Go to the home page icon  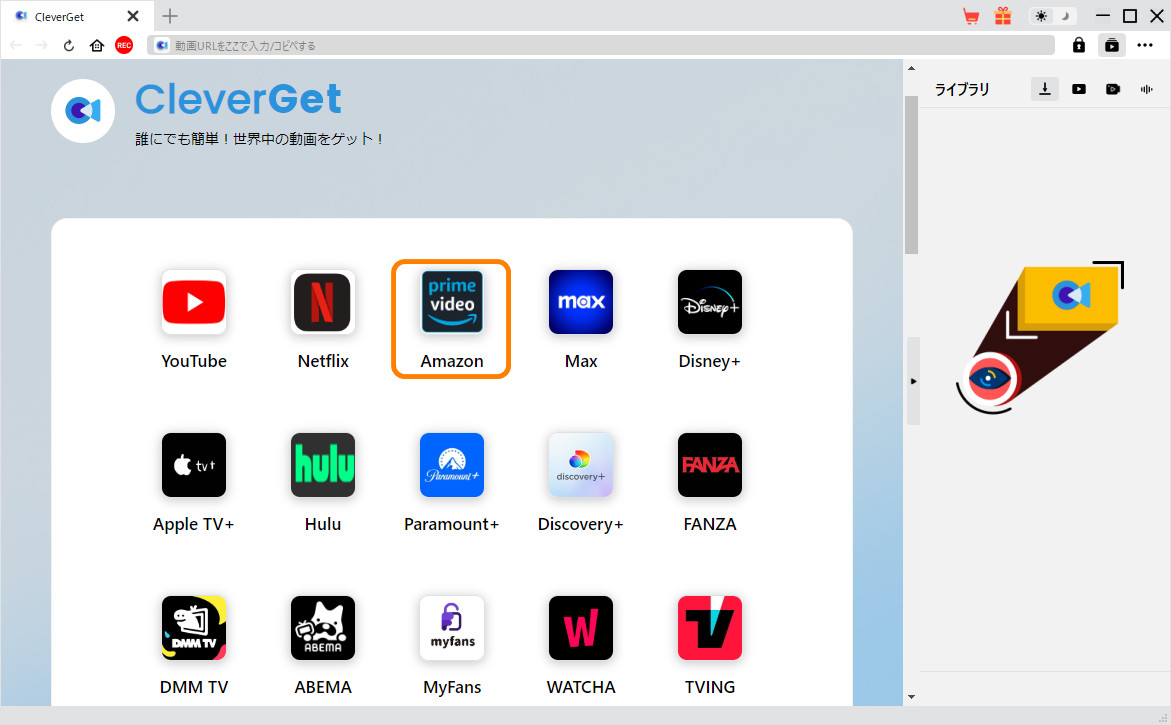point(96,46)
